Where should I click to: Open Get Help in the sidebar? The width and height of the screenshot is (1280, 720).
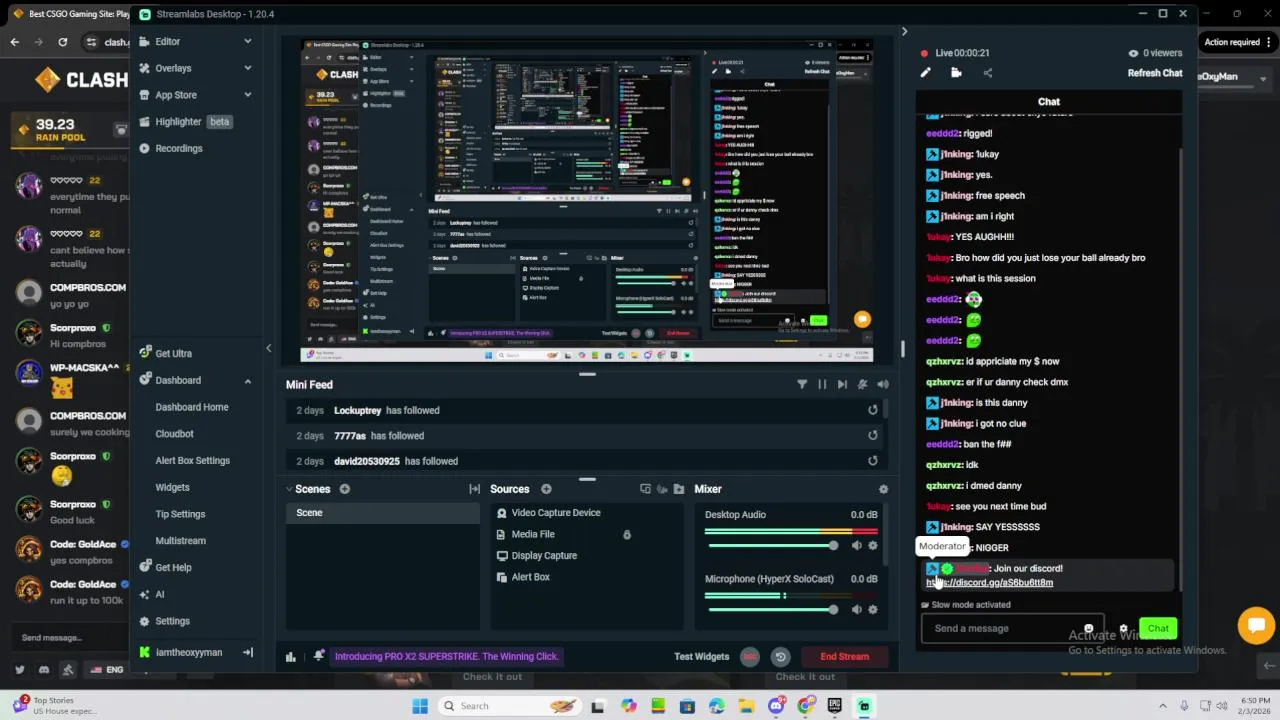pyautogui.click(x=173, y=567)
